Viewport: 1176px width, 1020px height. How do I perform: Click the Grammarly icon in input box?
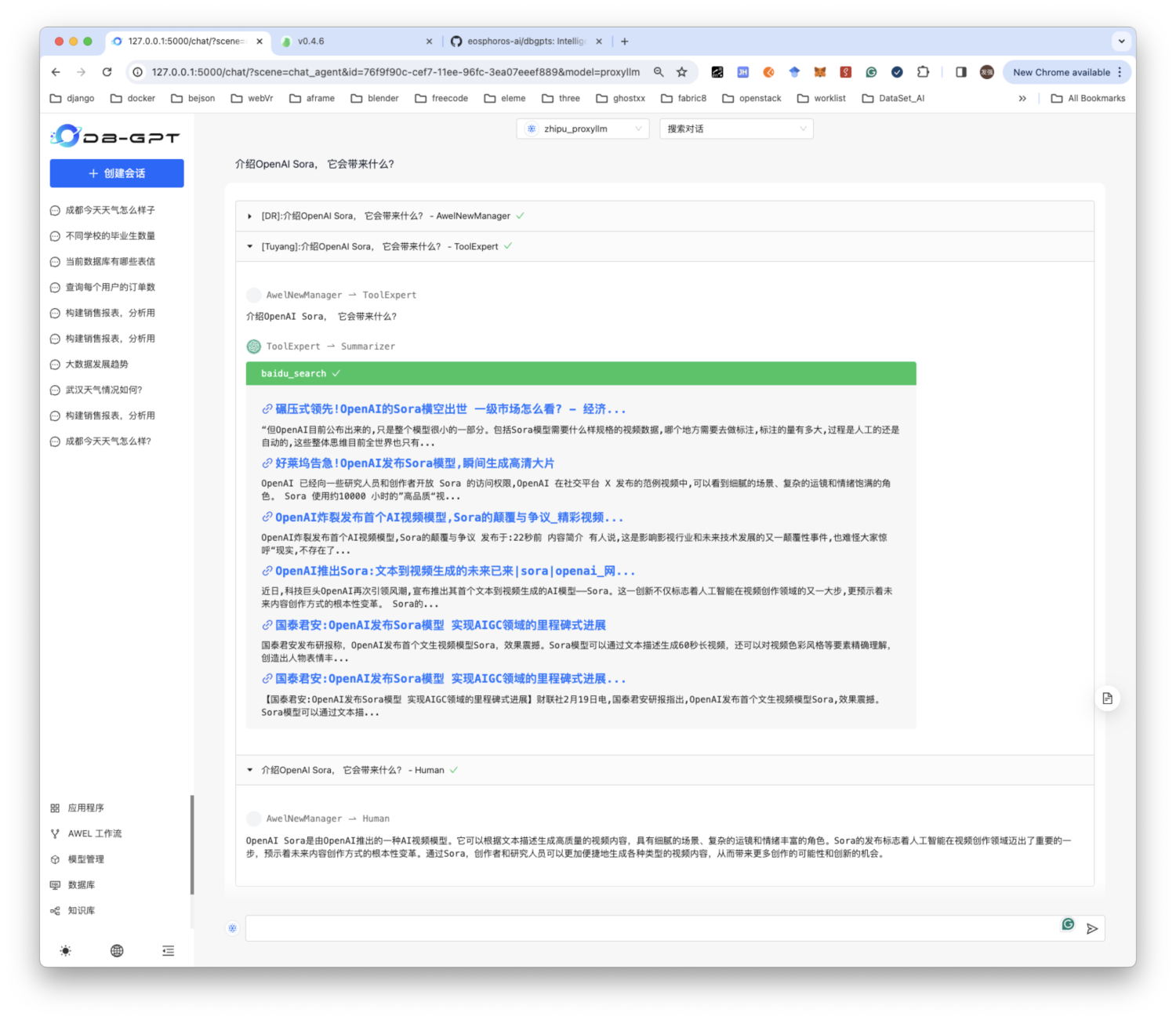click(x=1068, y=924)
